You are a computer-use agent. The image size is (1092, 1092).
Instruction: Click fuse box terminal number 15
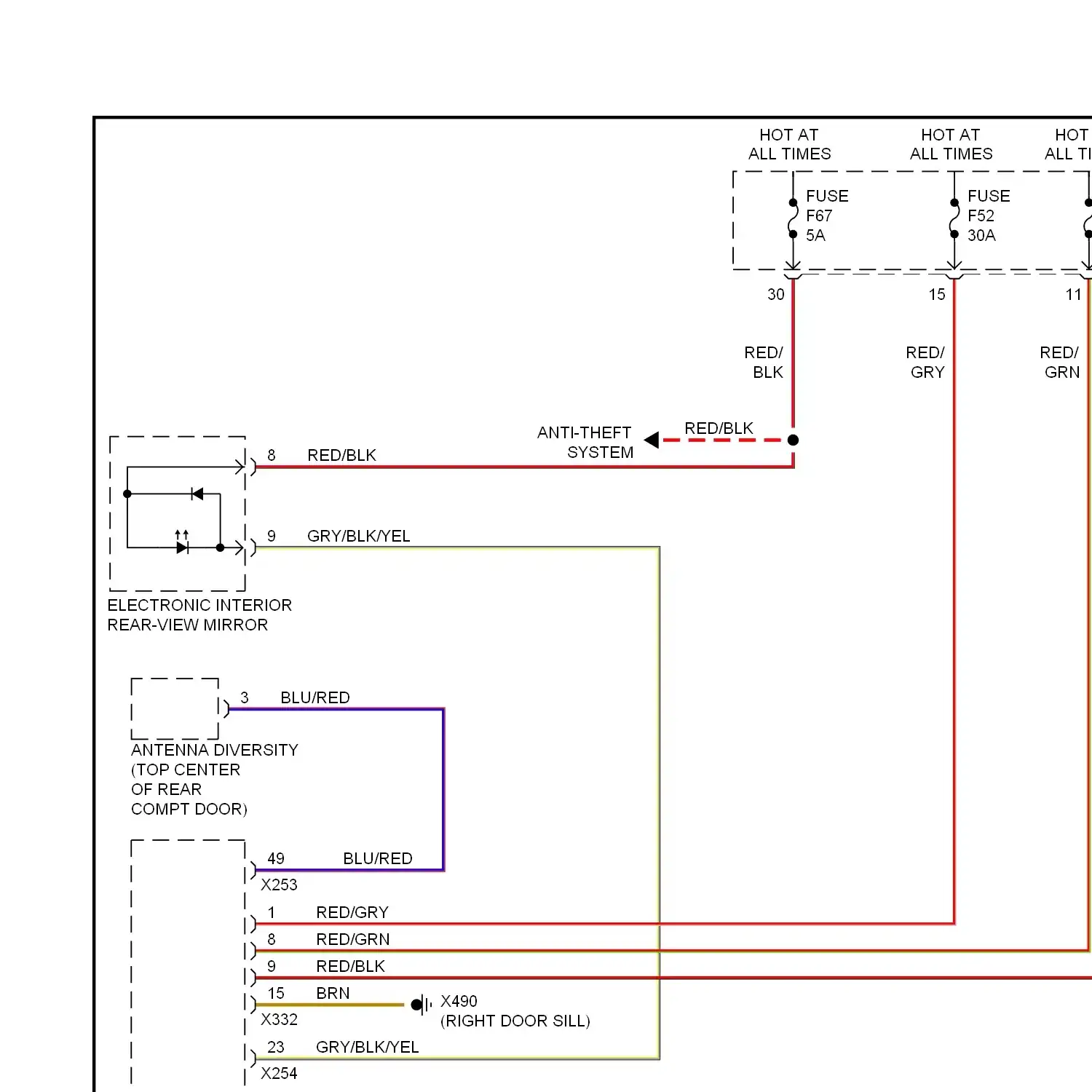coord(937,294)
